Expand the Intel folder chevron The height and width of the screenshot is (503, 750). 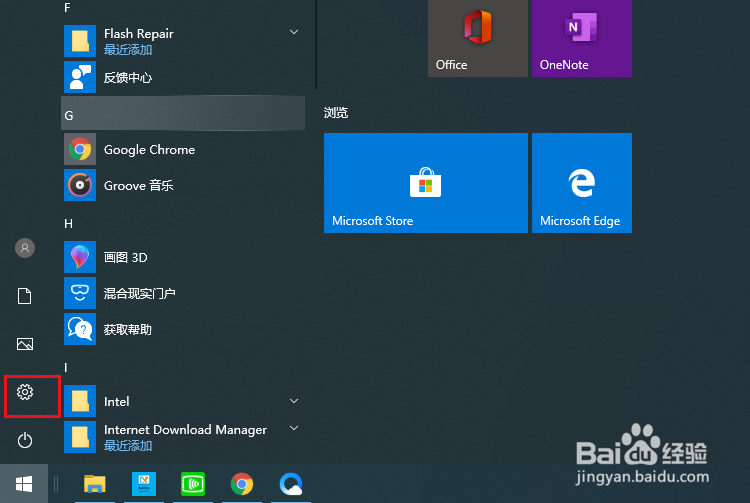pos(294,401)
